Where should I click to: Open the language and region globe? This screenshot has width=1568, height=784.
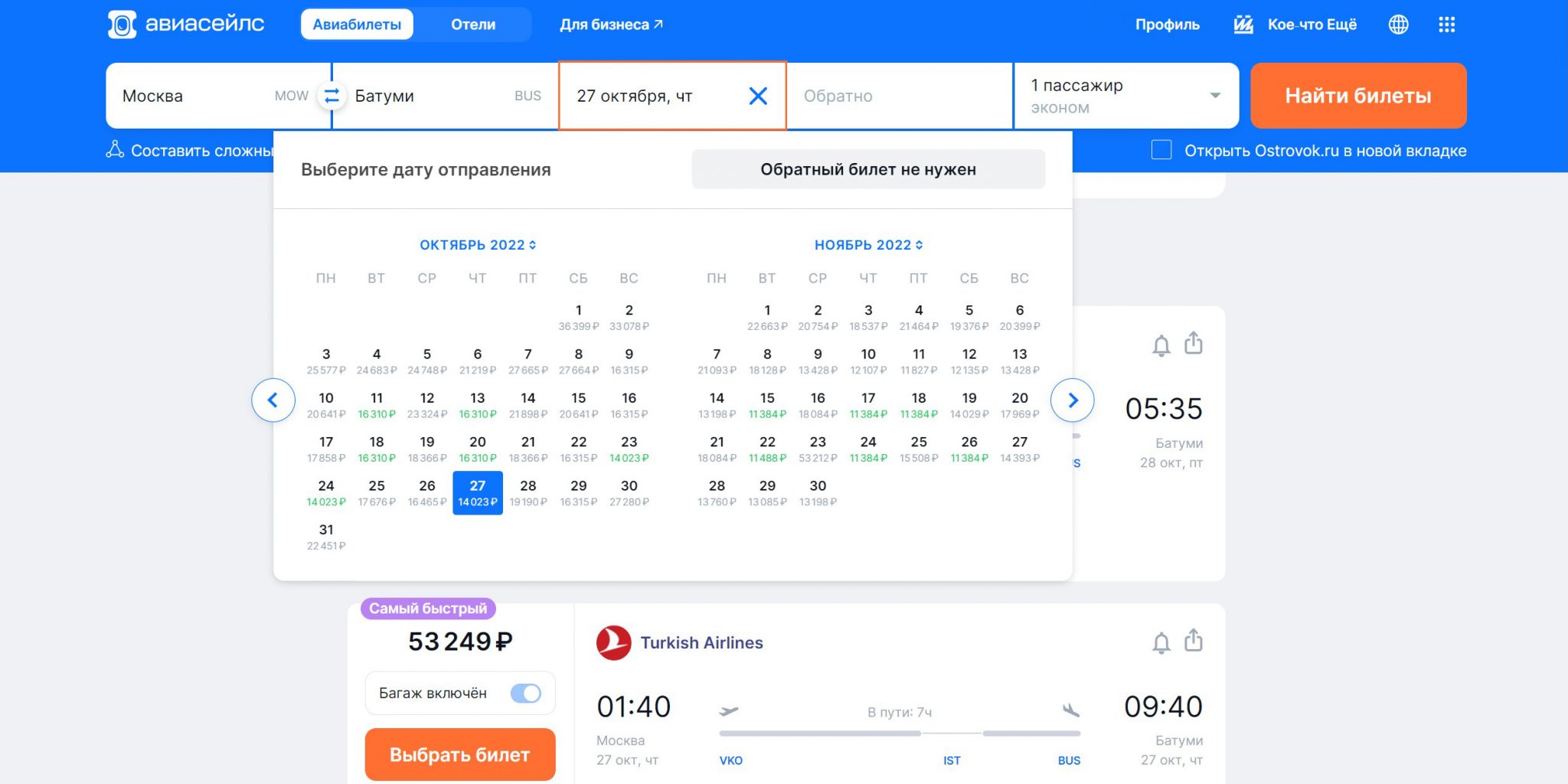click(x=1398, y=24)
